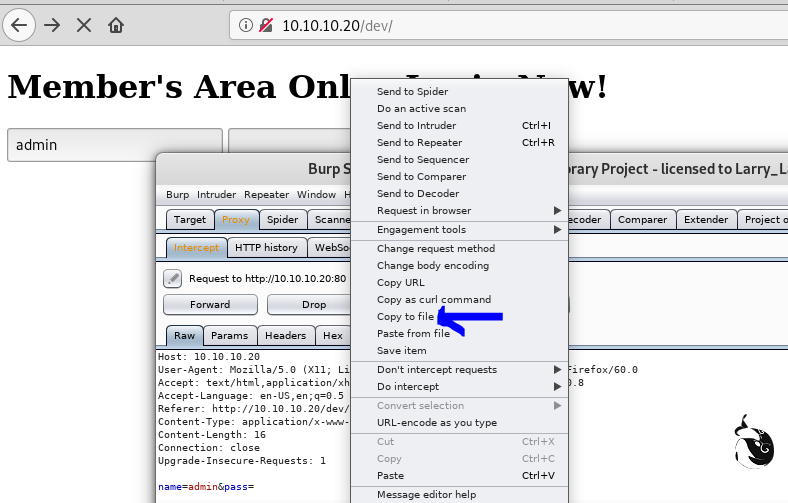
Task: Select Copy to file from context menu
Action: pos(405,317)
